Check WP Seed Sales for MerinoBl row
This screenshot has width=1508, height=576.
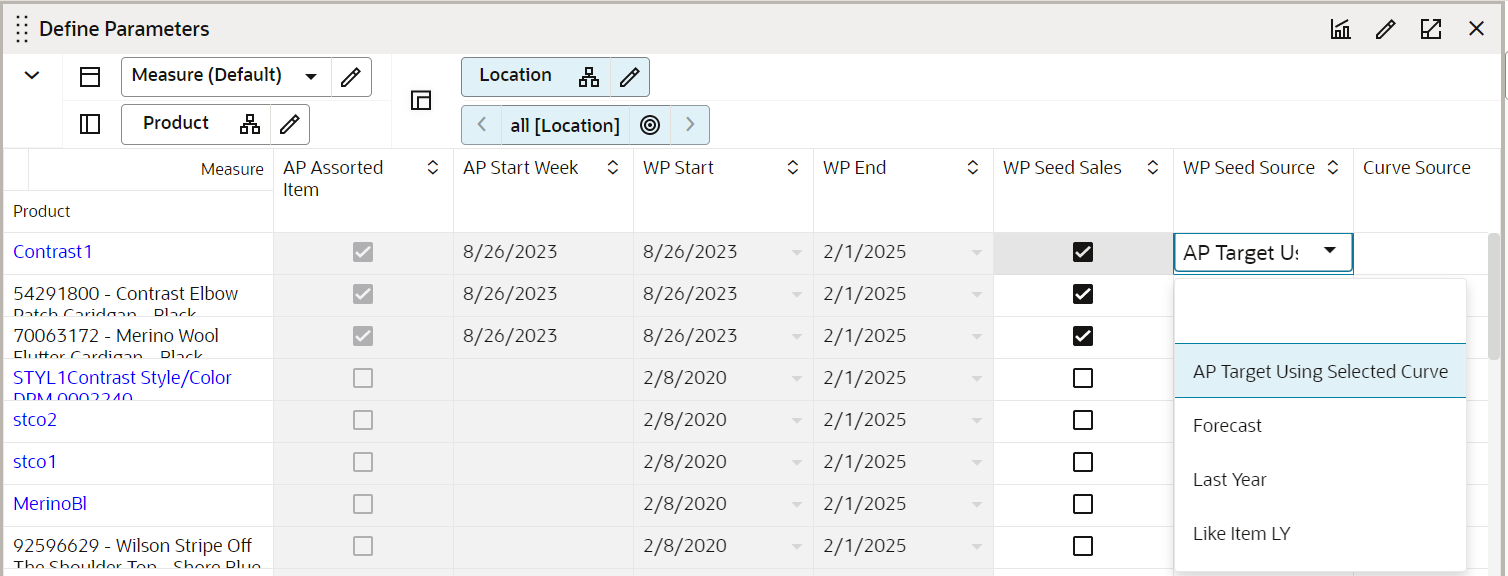coord(1083,503)
